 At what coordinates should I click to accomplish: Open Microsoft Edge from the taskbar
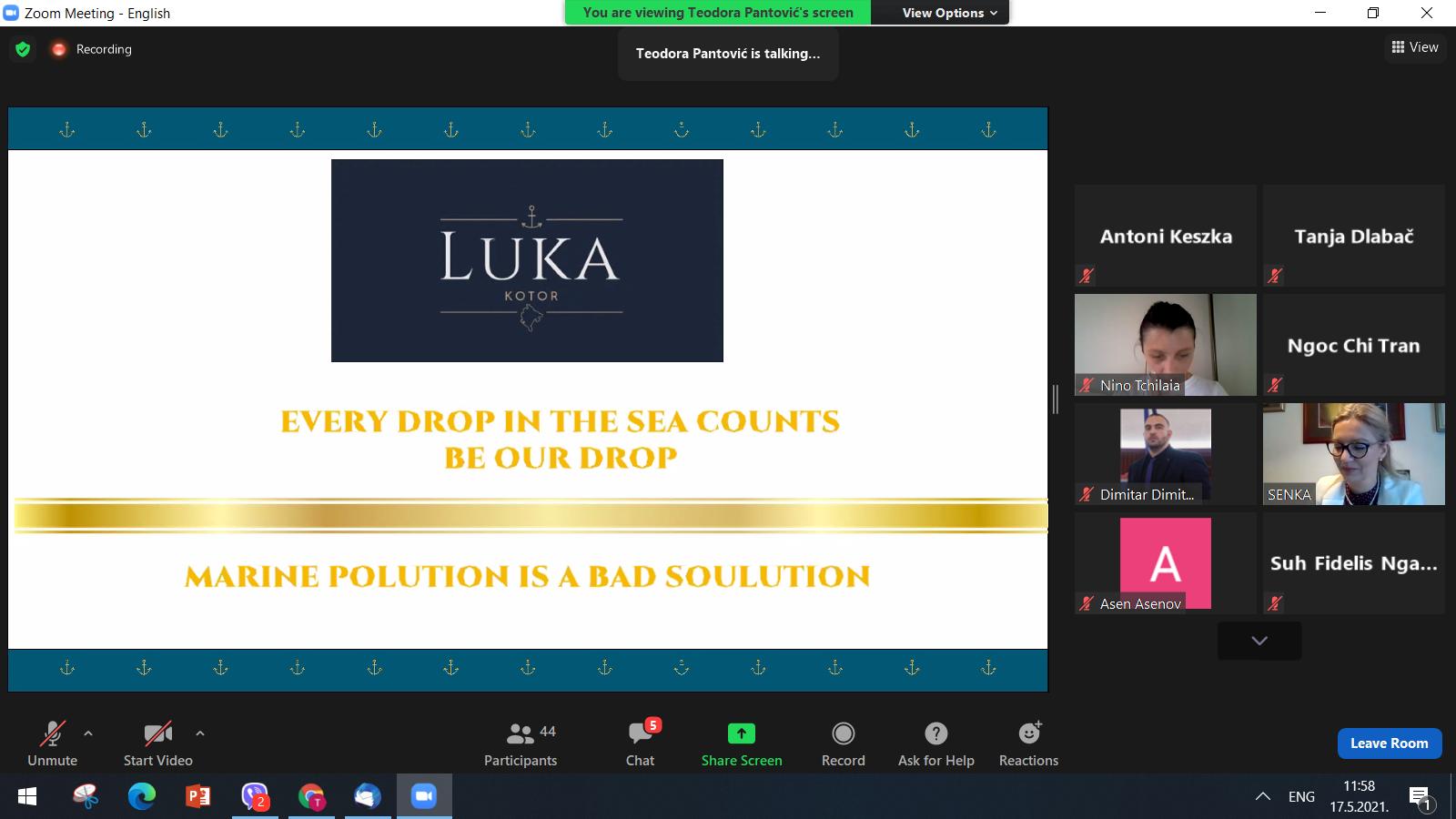141,797
